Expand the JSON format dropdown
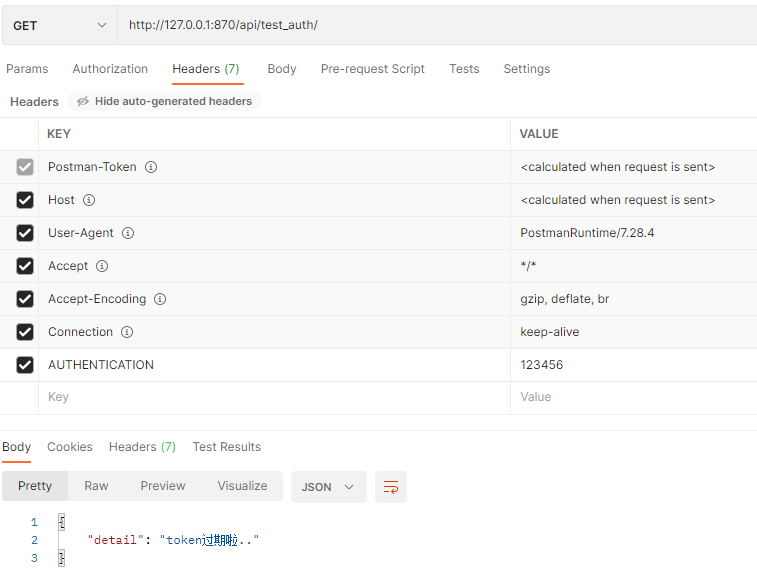Image resolution: width=757 pixels, height=584 pixels. pos(328,487)
